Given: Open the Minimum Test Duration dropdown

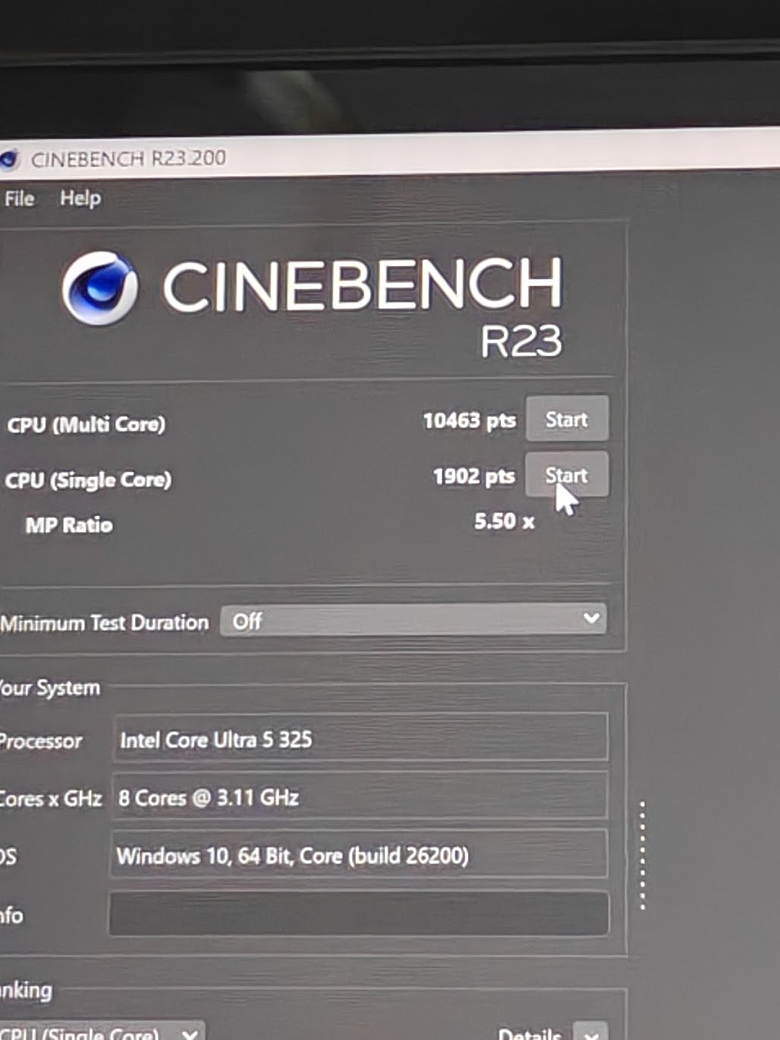Looking at the screenshot, I should coord(413,620).
